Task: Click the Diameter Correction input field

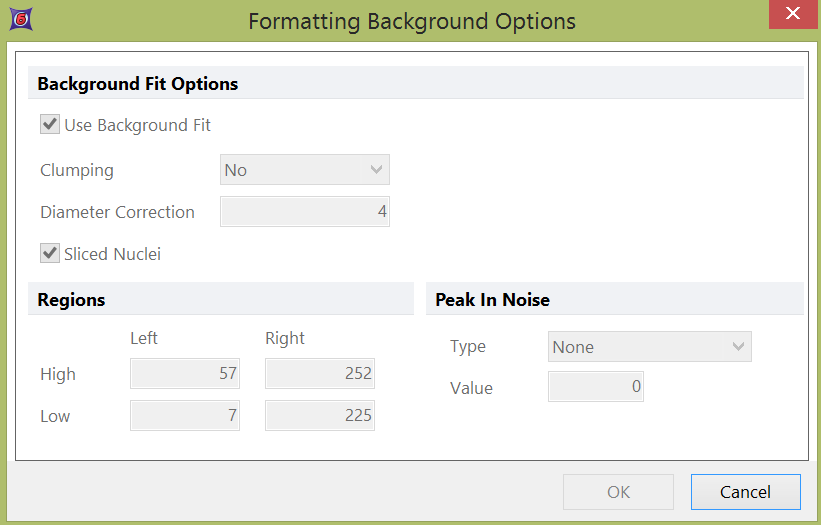Action: [305, 212]
